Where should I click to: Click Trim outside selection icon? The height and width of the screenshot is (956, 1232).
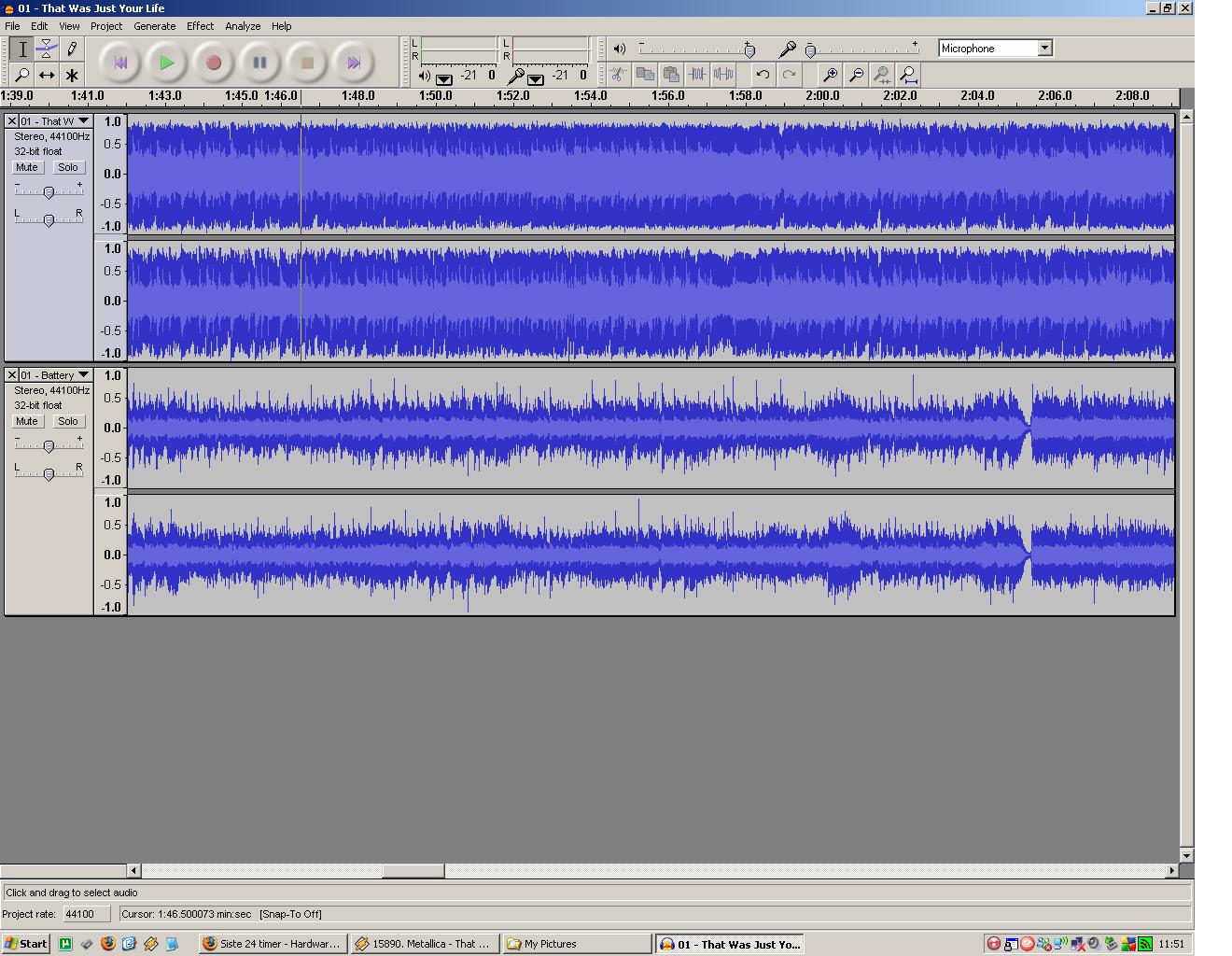tap(697, 74)
